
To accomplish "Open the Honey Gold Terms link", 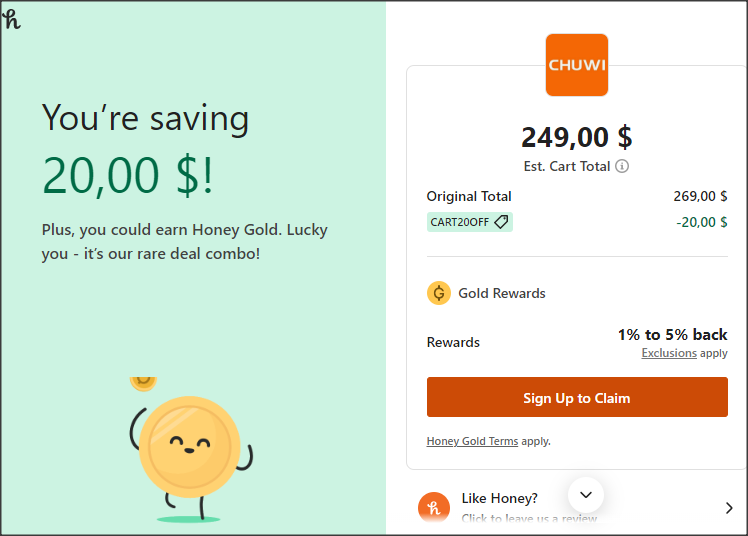I will [472, 441].
